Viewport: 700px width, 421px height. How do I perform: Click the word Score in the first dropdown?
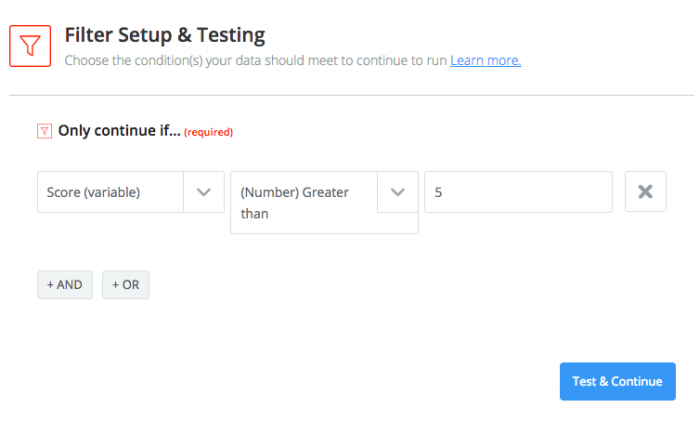[x=64, y=192]
